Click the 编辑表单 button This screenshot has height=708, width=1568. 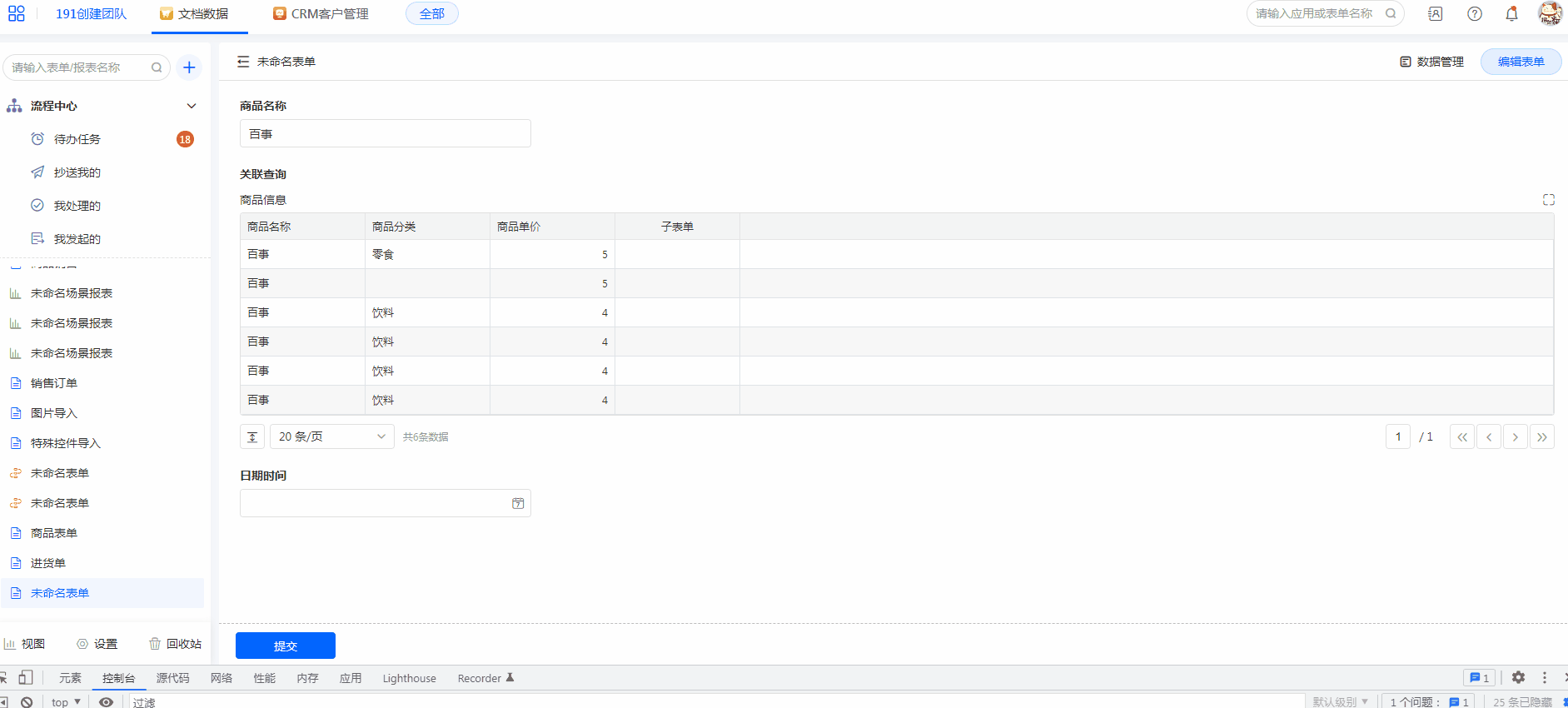[x=1520, y=62]
